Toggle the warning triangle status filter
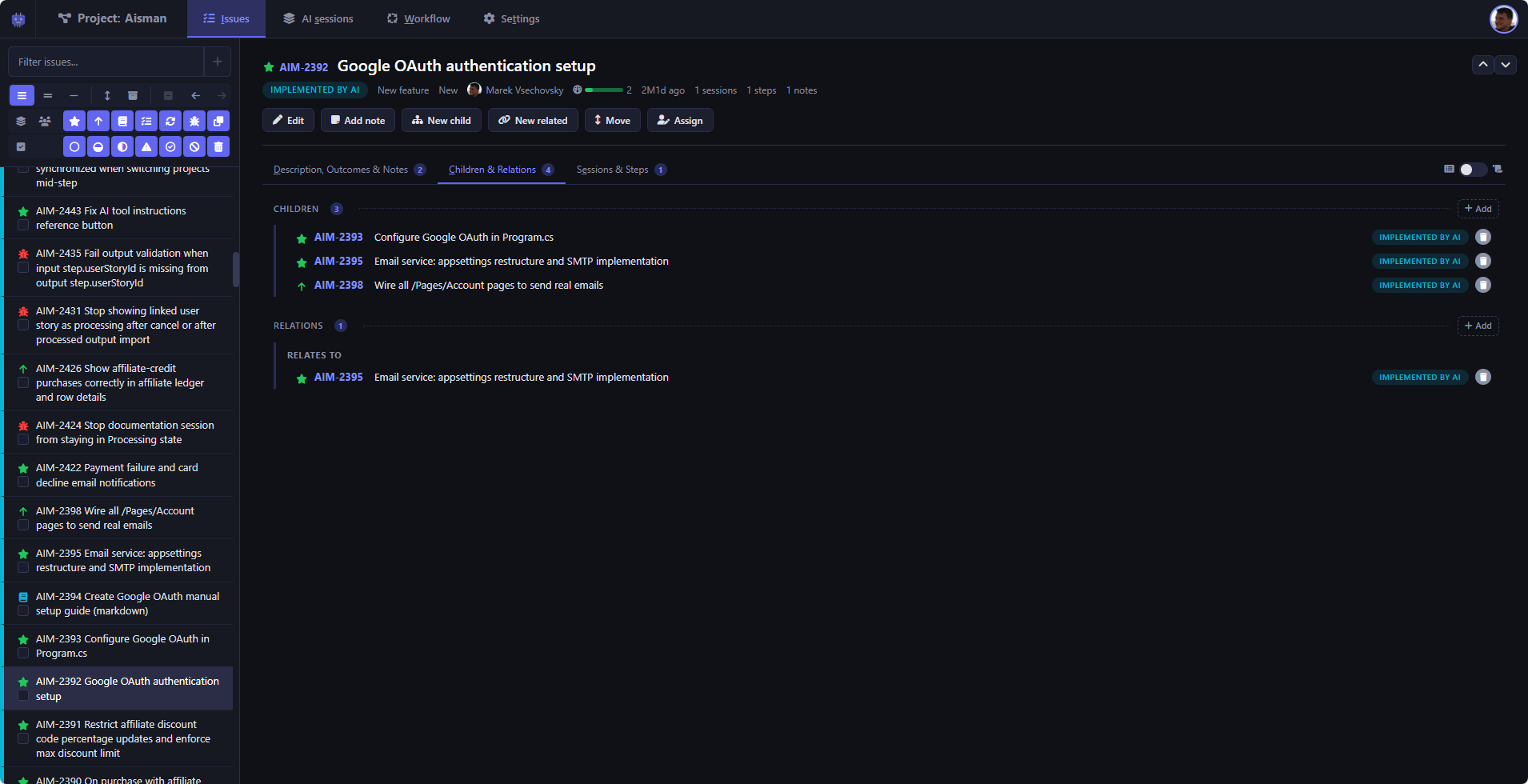Image resolution: width=1528 pixels, height=784 pixels. [146, 147]
